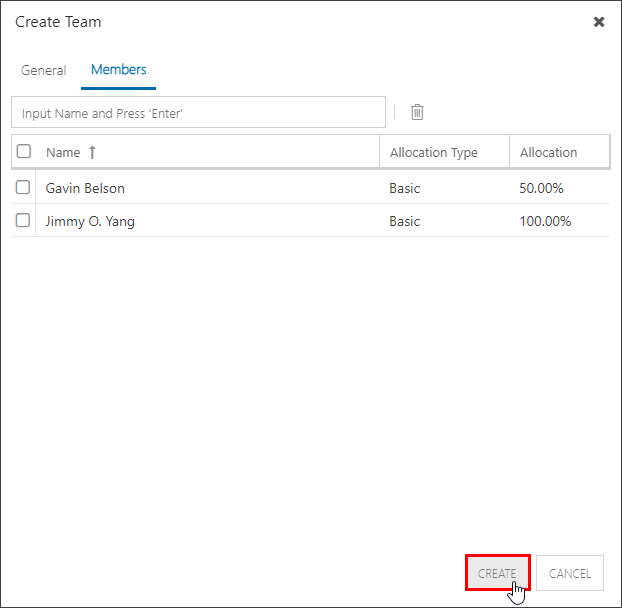The width and height of the screenshot is (622, 608).
Task: Close the Create Team dialog
Action: pos(599,22)
